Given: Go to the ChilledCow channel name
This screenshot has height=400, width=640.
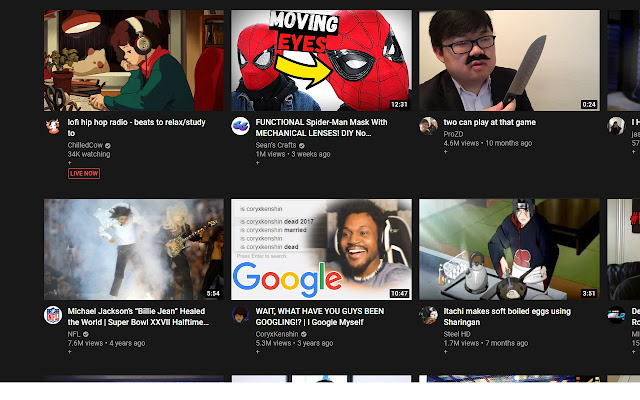Looking at the screenshot, I should (85, 145).
